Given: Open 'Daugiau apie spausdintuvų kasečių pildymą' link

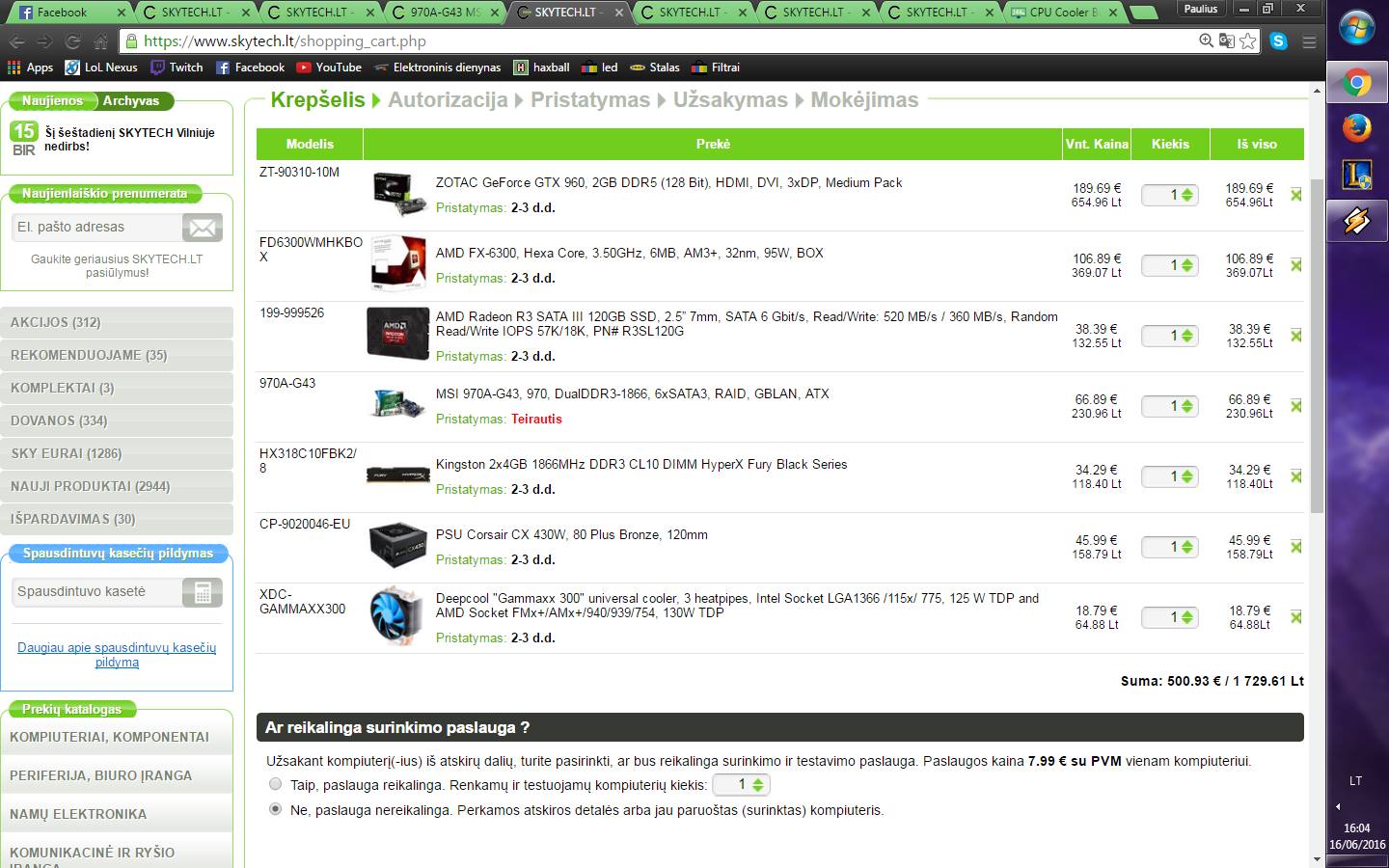Looking at the screenshot, I should 117,655.
